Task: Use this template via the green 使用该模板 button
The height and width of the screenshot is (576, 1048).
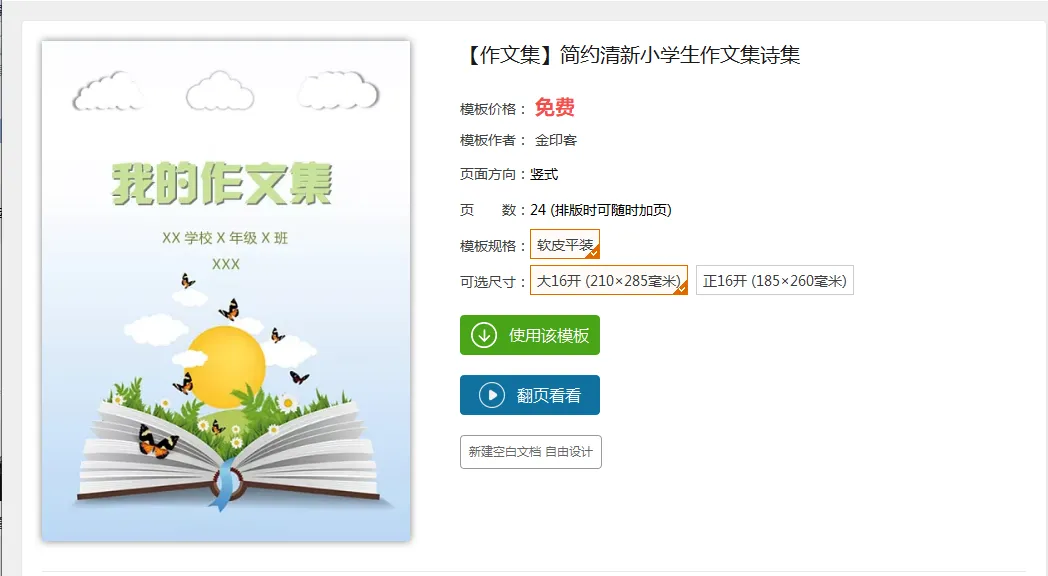Action: [530, 335]
